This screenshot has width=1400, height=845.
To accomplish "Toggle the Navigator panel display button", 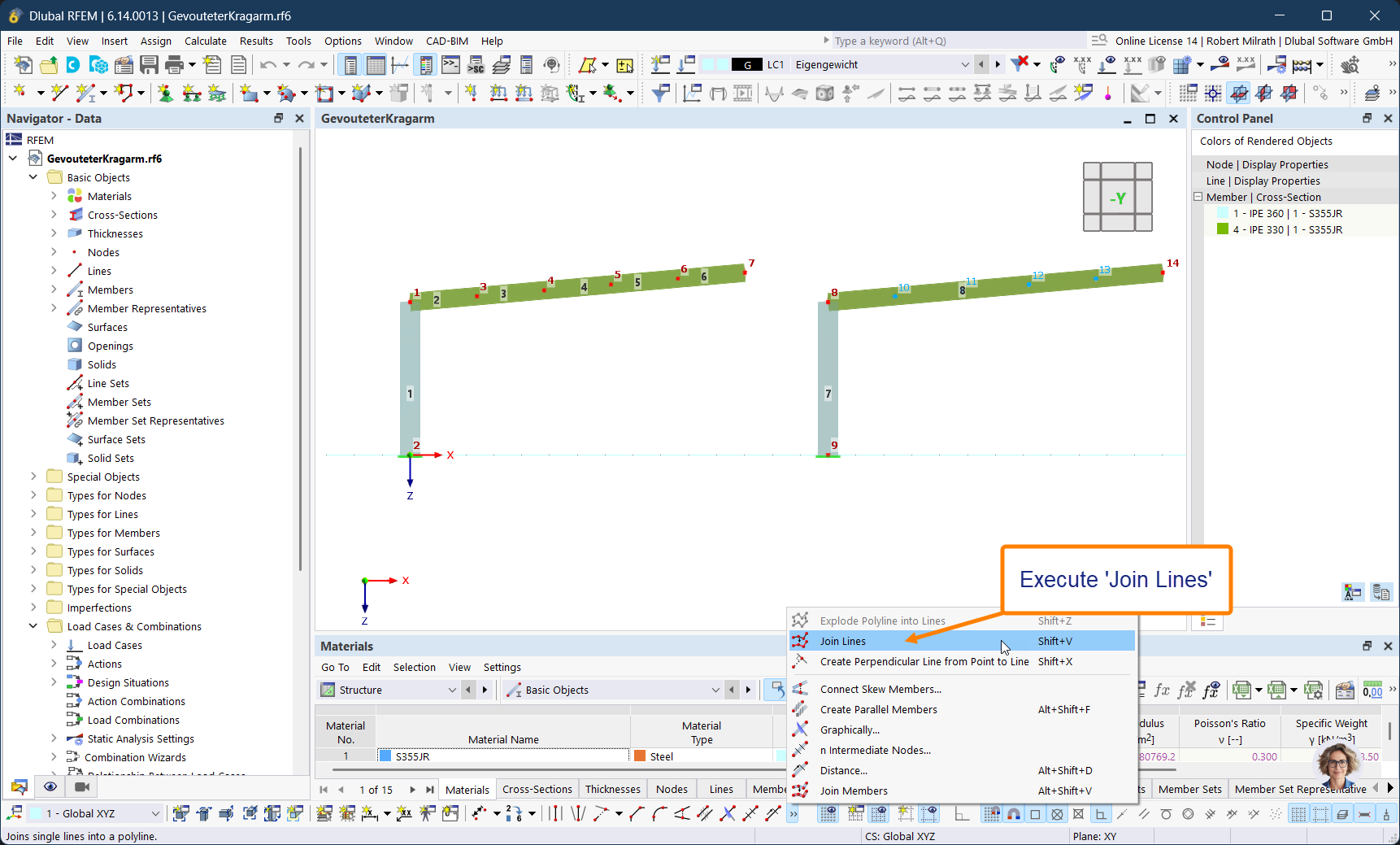I will pyautogui.click(x=350, y=65).
